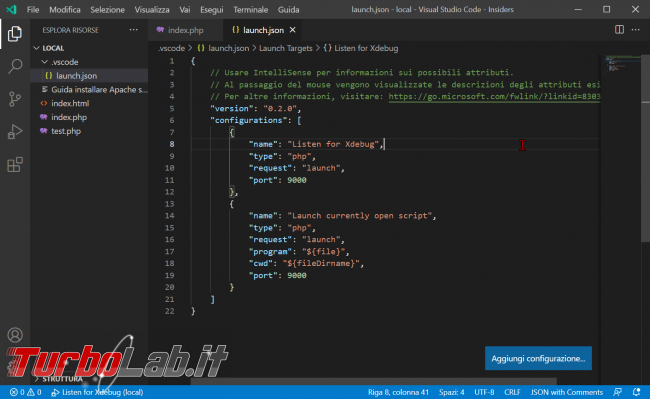Screen dimensions: 650x399
Task: Switch to the index.php tab
Action: [186, 30]
